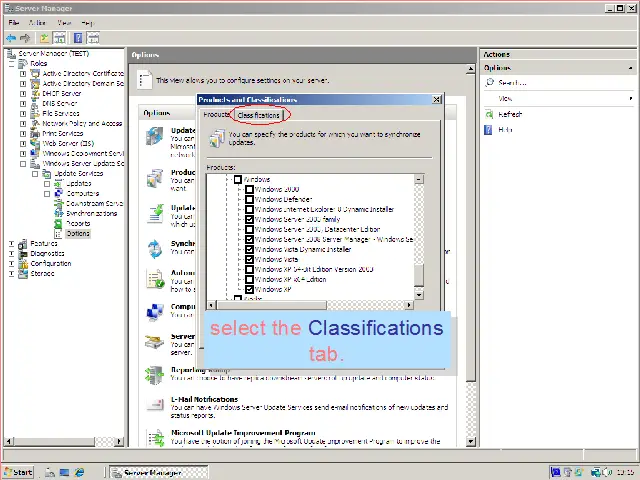Select Downstream Servers tree node
640x480 pixels.
[94, 203]
